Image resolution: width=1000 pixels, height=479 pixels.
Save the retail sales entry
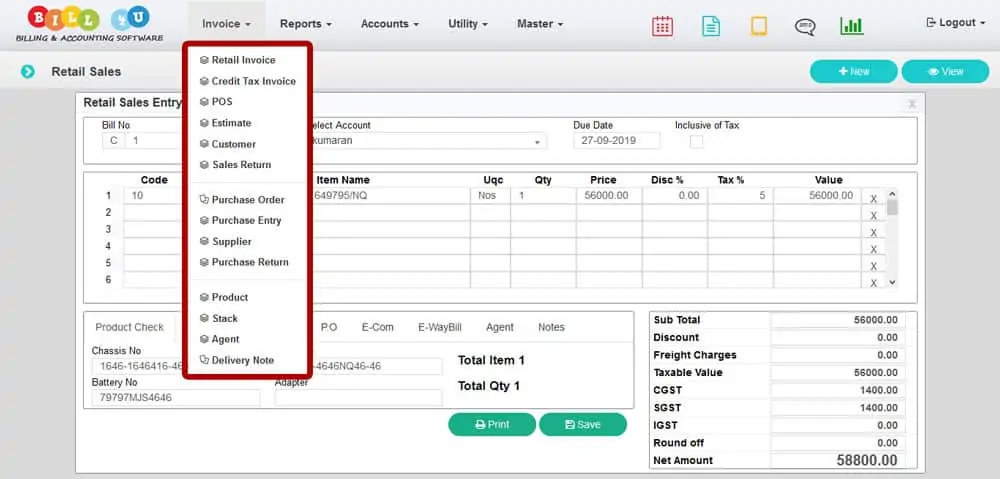582,424
